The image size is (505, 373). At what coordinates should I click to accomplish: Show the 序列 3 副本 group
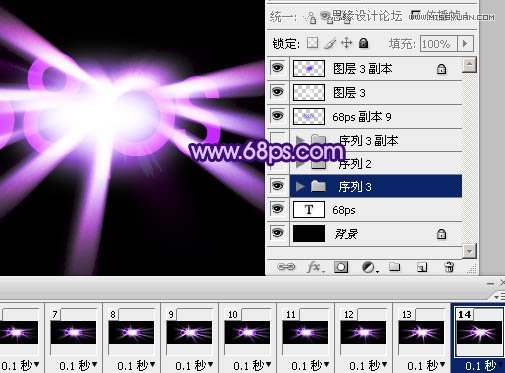click(x=277, y=139)
